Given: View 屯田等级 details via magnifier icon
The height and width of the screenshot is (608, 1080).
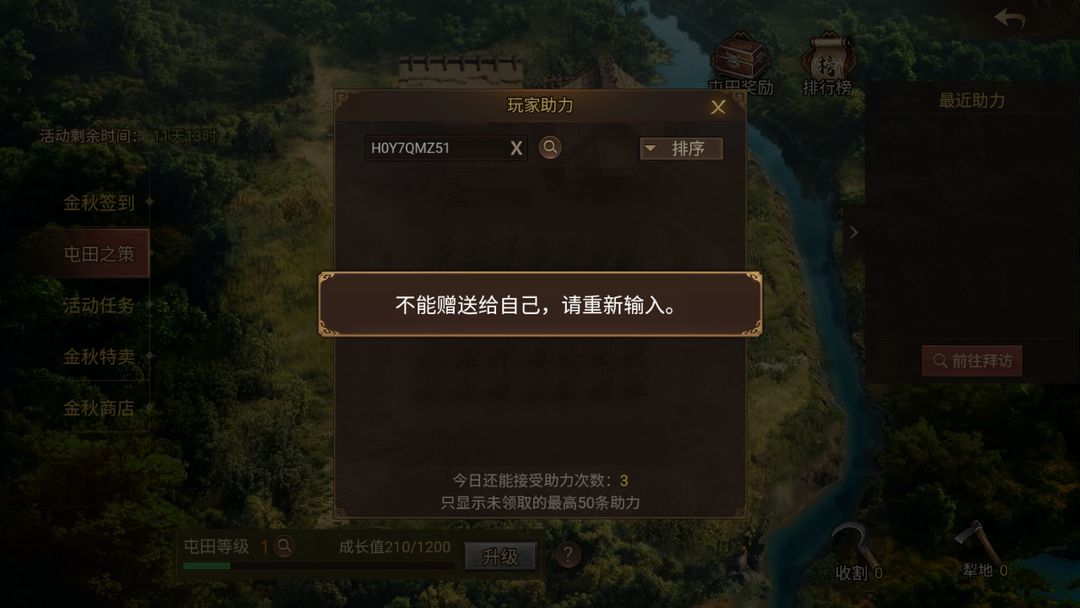Looking at the screenshot, I should (x=284, y=546).
